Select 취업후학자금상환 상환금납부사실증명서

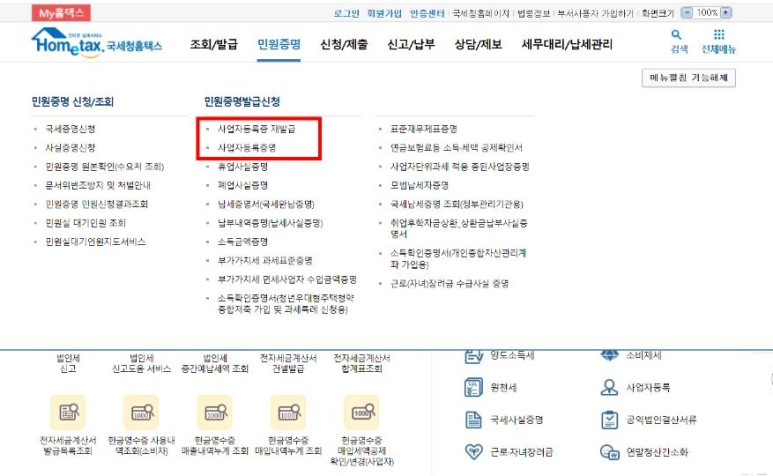pyautogui.click(x=458, y=228)
